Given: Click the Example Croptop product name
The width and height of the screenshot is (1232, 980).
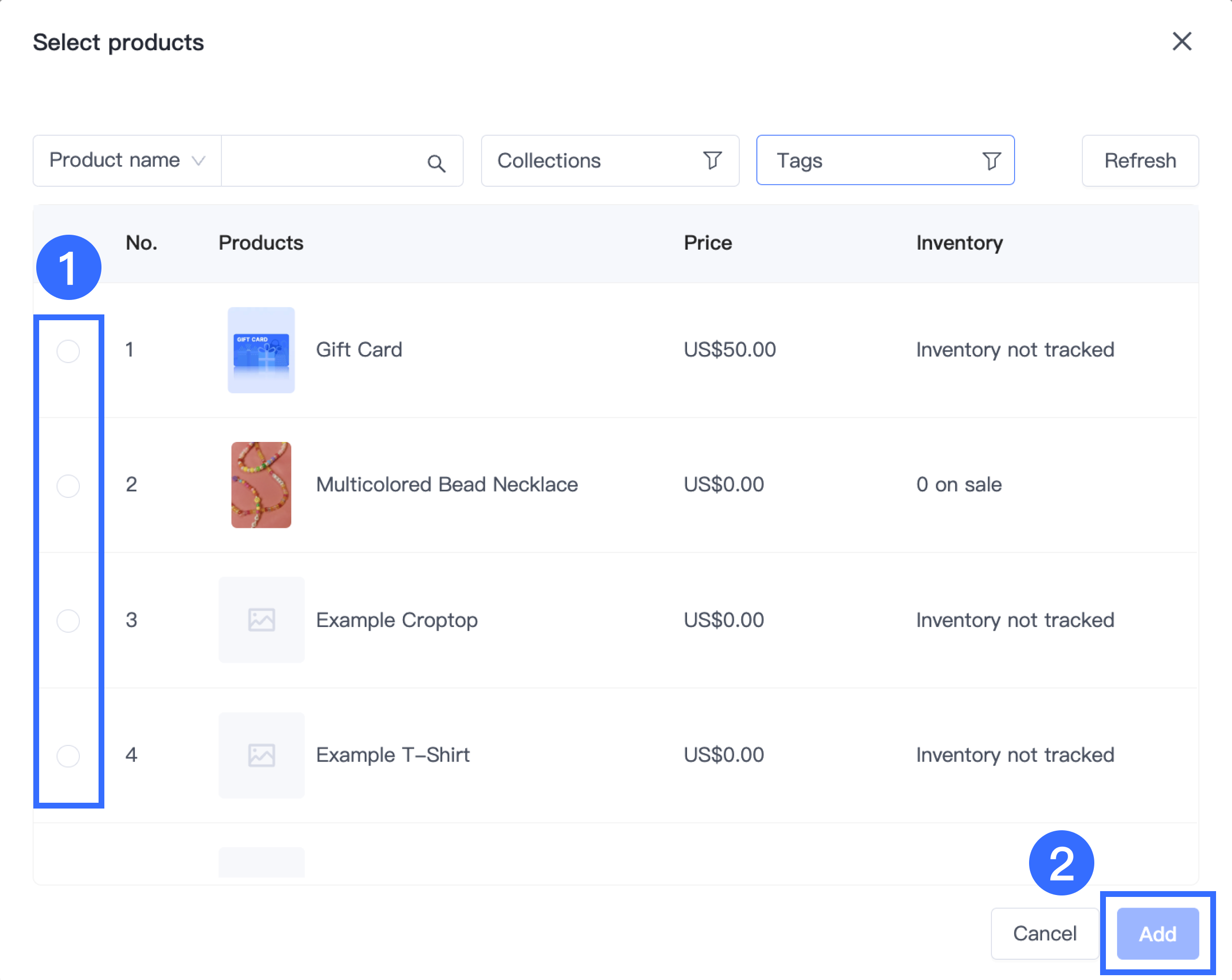Looking at the screenshot, I should tap(397, 620).
